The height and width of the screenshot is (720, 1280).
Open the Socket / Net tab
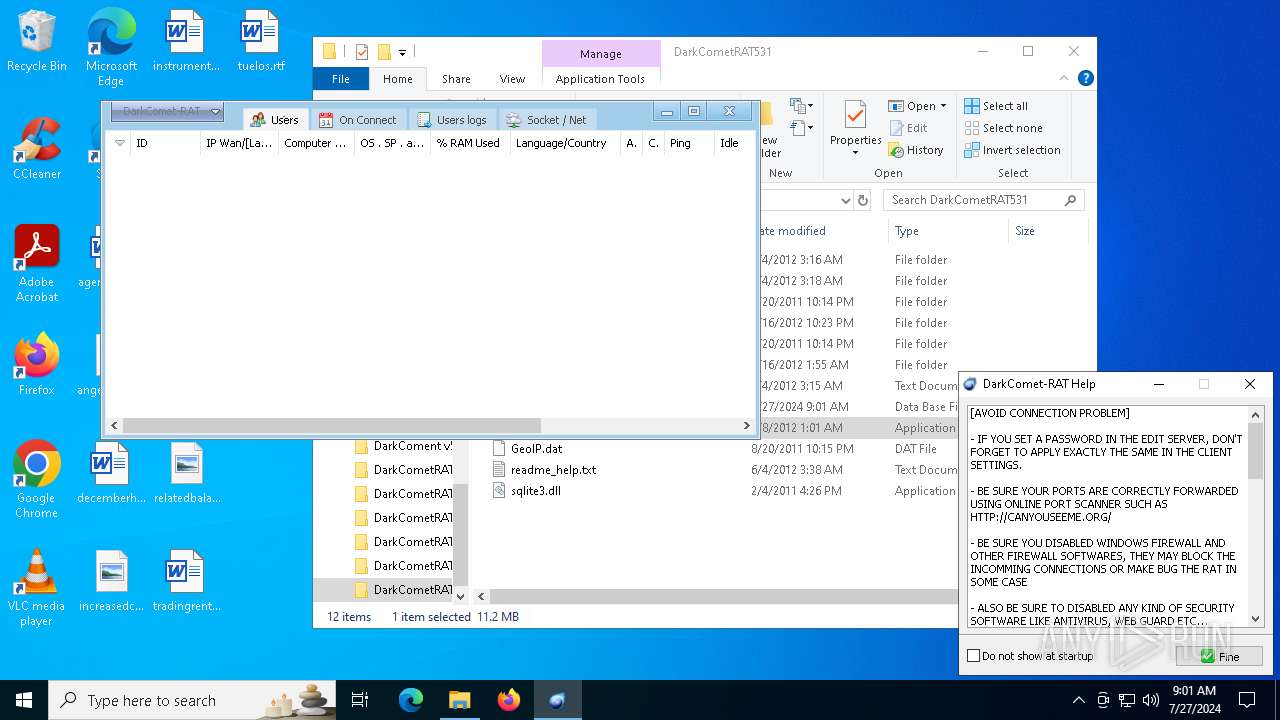546,120
